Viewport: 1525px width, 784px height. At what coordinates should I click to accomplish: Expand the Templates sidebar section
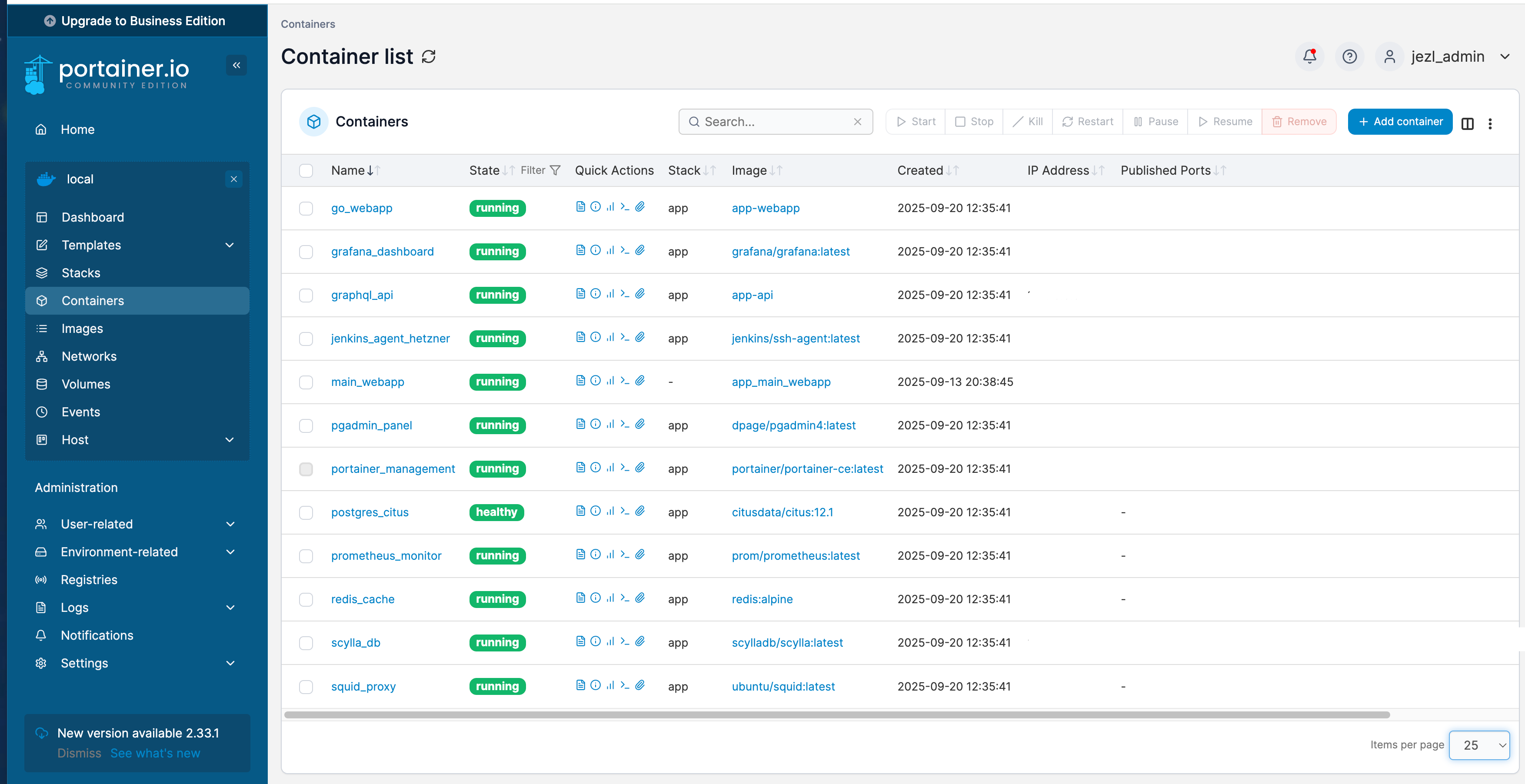[229, 245]
